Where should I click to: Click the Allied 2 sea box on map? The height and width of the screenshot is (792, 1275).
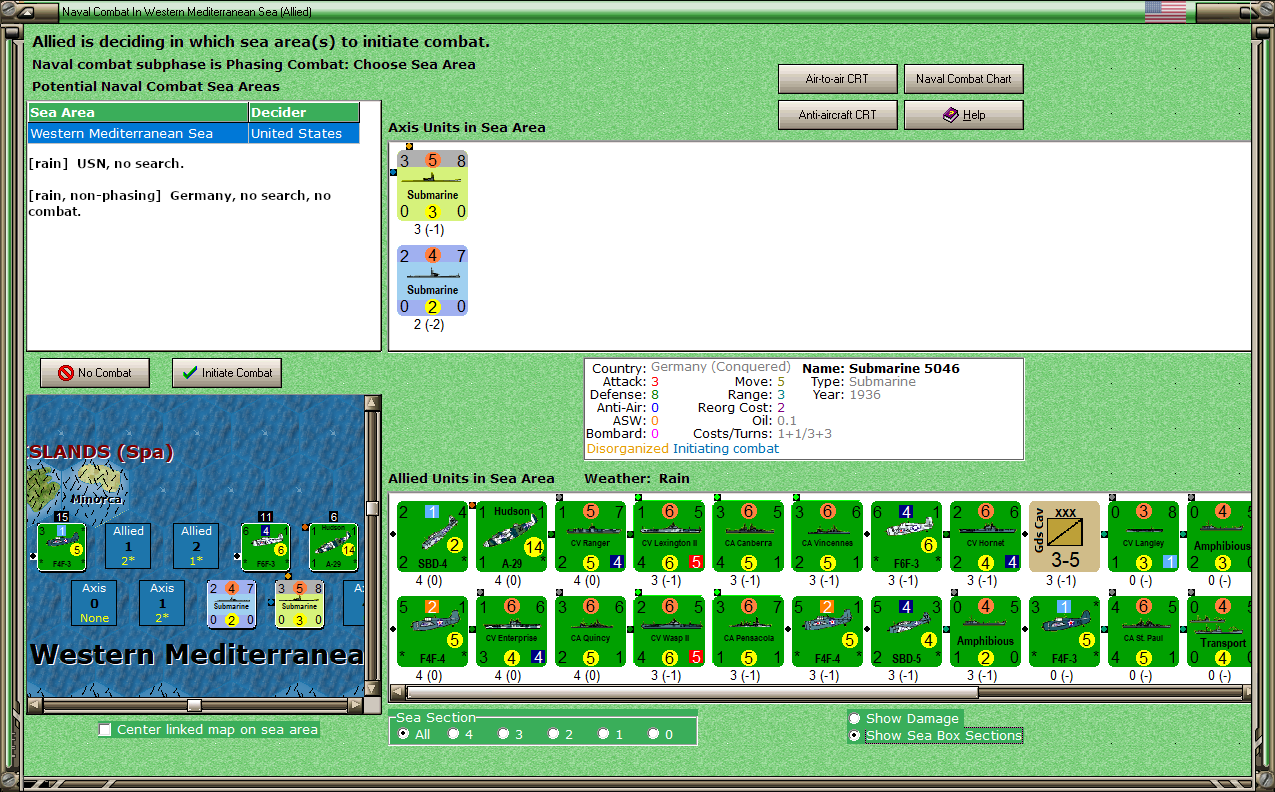coord(196,546)
